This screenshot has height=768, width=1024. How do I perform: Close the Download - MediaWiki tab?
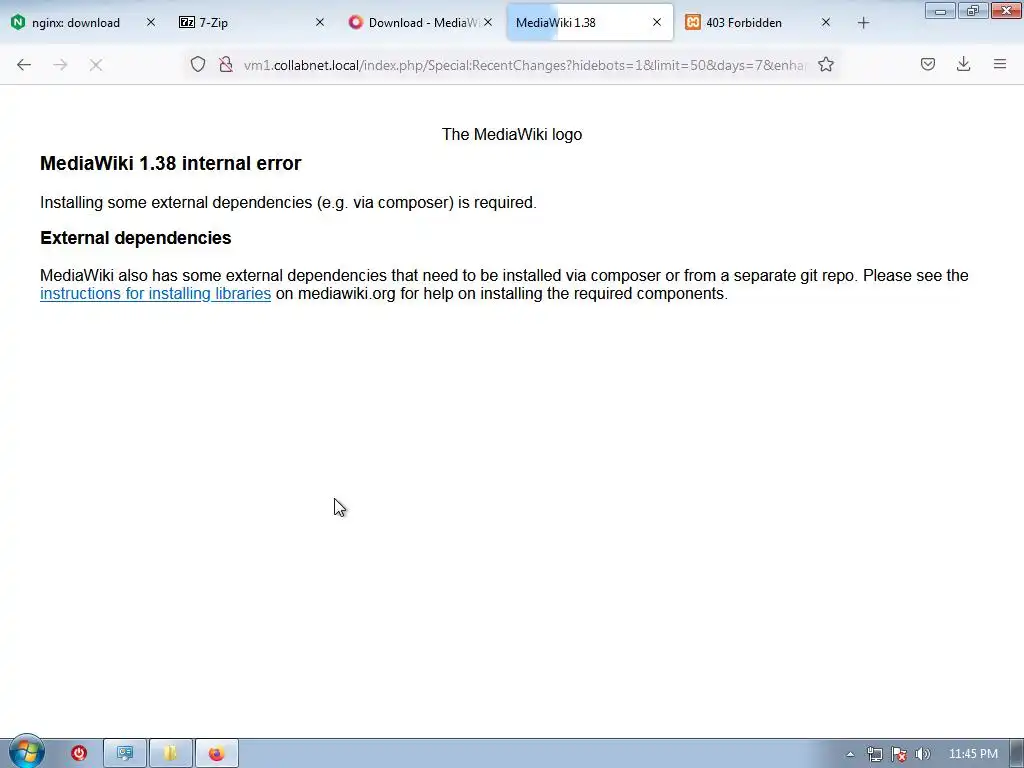tap(488, 22)
